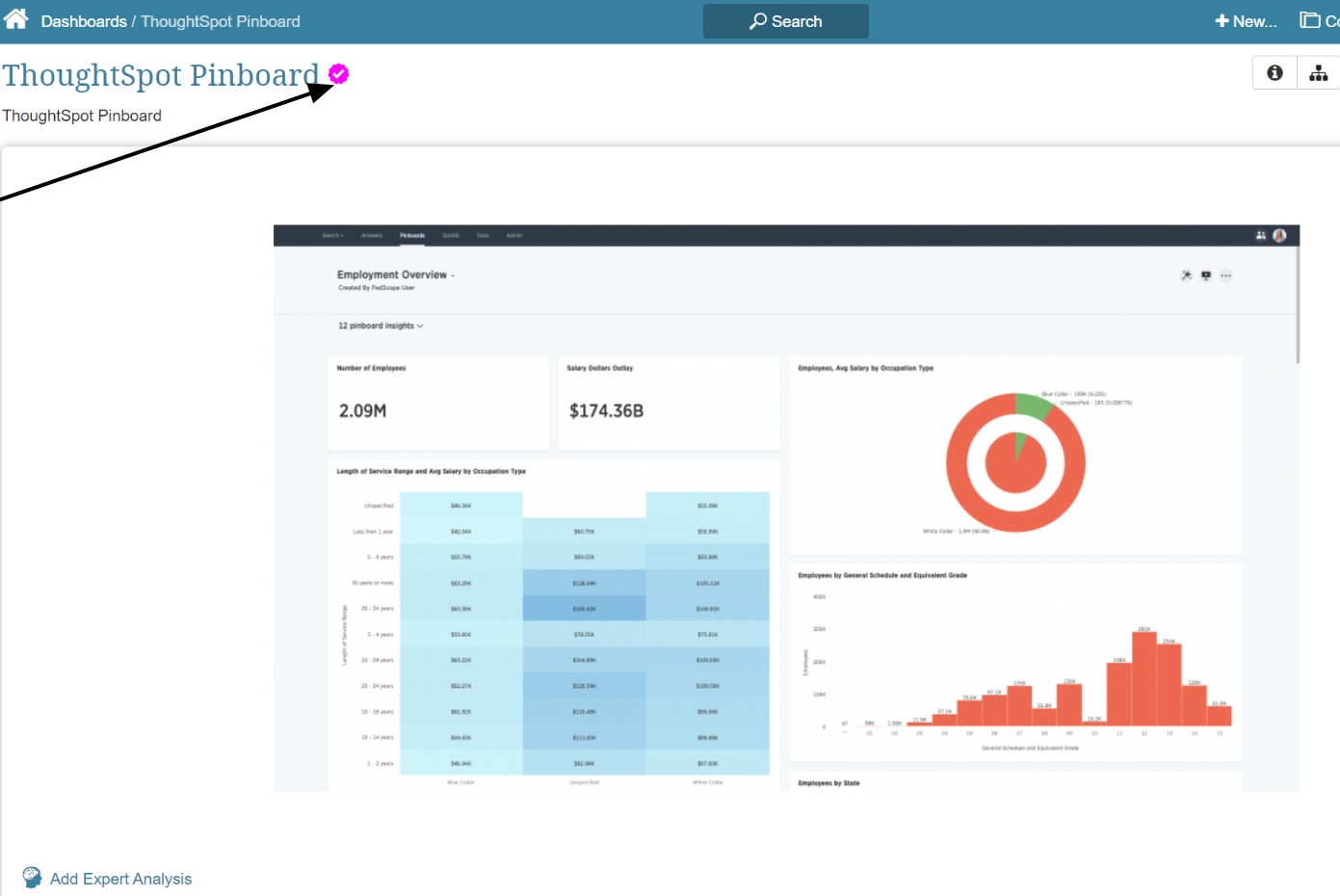Click the Collections folder icon in header
Screen dimensions: 1340x896
(1310, 20)
